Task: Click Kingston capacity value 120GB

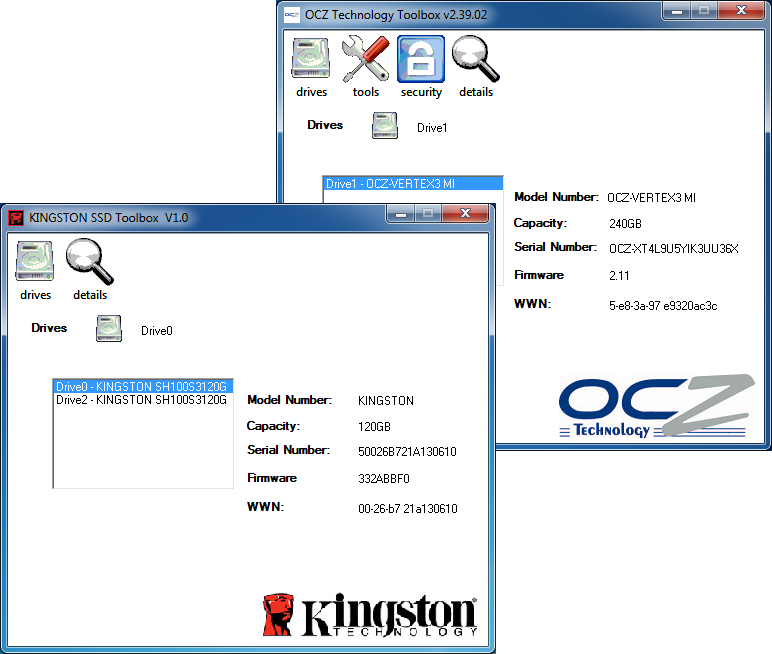Action: [374, 426]
